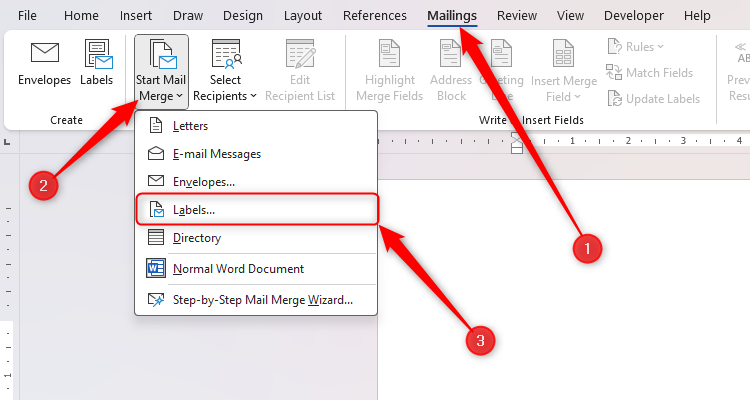Open the File tab
Image resolution: width=750 pixels, height=400 pixels.
(x=27, y=16)
